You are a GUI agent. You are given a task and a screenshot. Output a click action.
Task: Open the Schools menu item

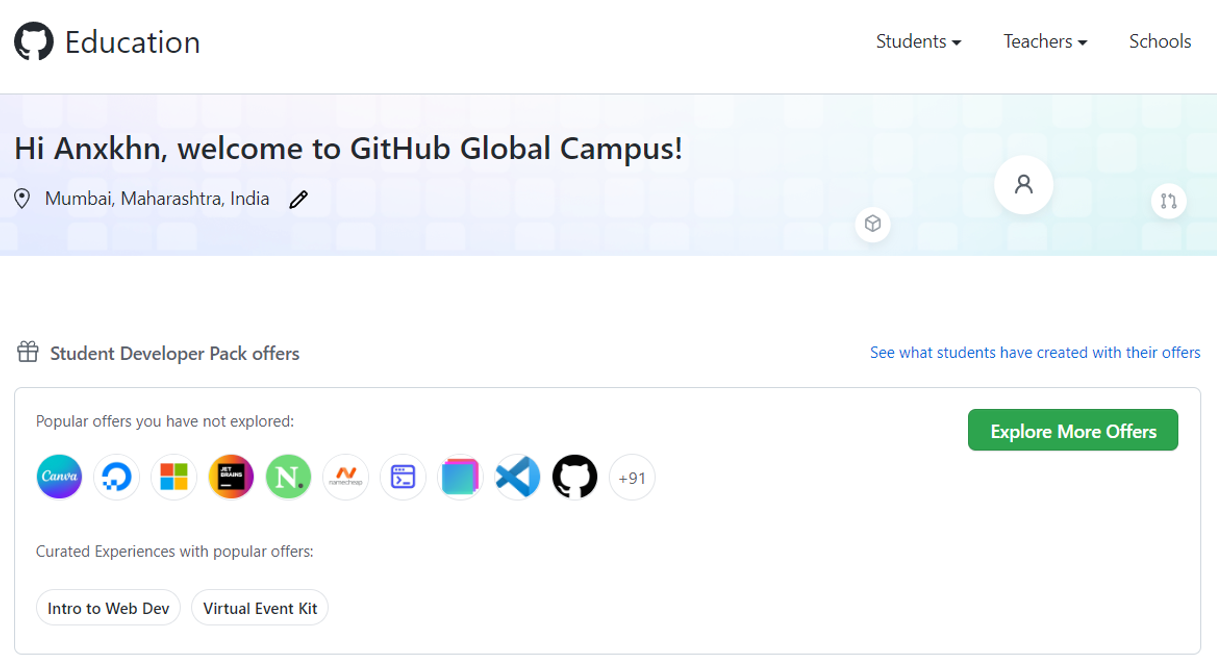(x=1160, y=42)
